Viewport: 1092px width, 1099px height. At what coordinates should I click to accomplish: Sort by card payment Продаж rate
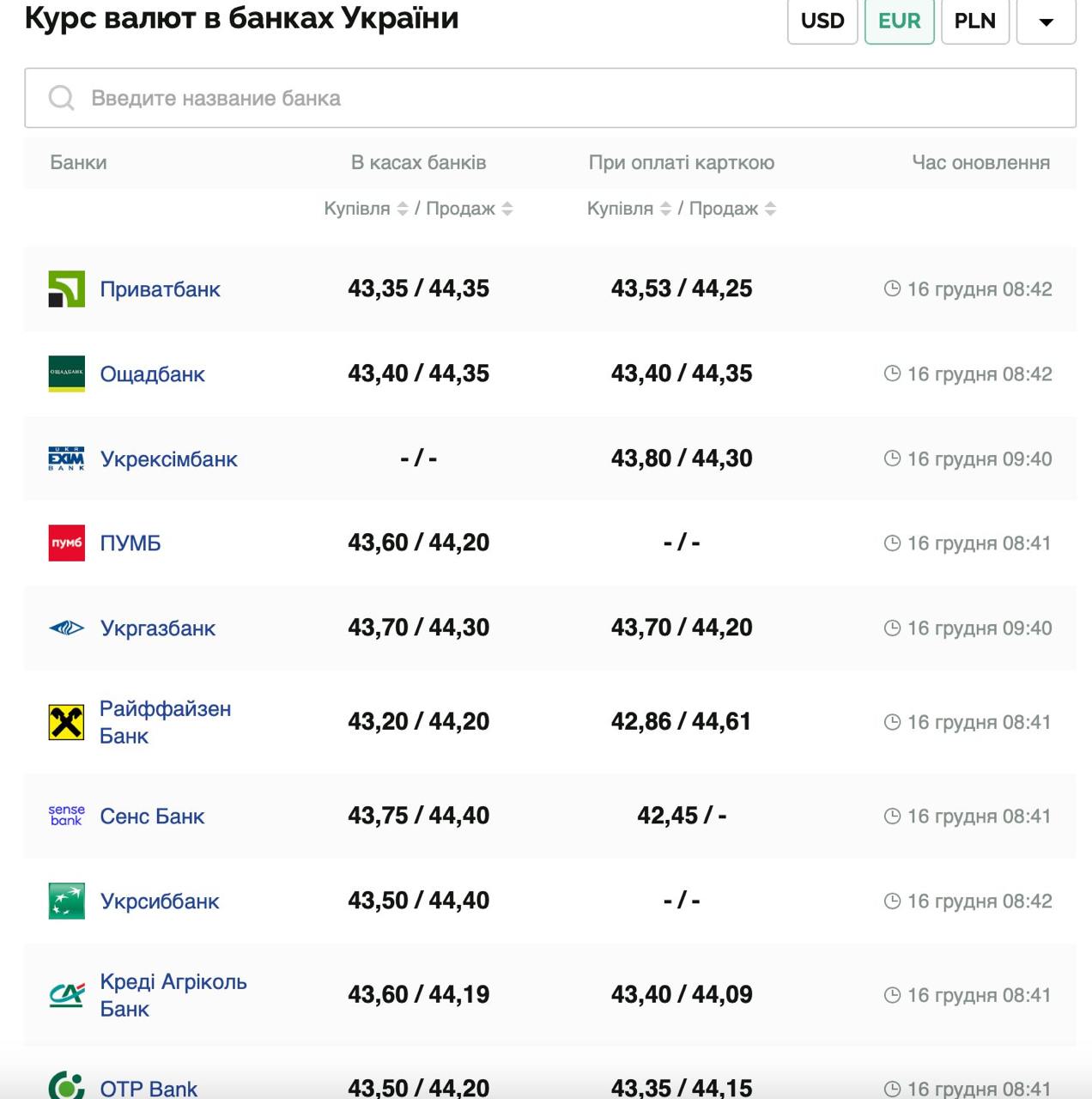pyautogui.click(x=770, y=209)
